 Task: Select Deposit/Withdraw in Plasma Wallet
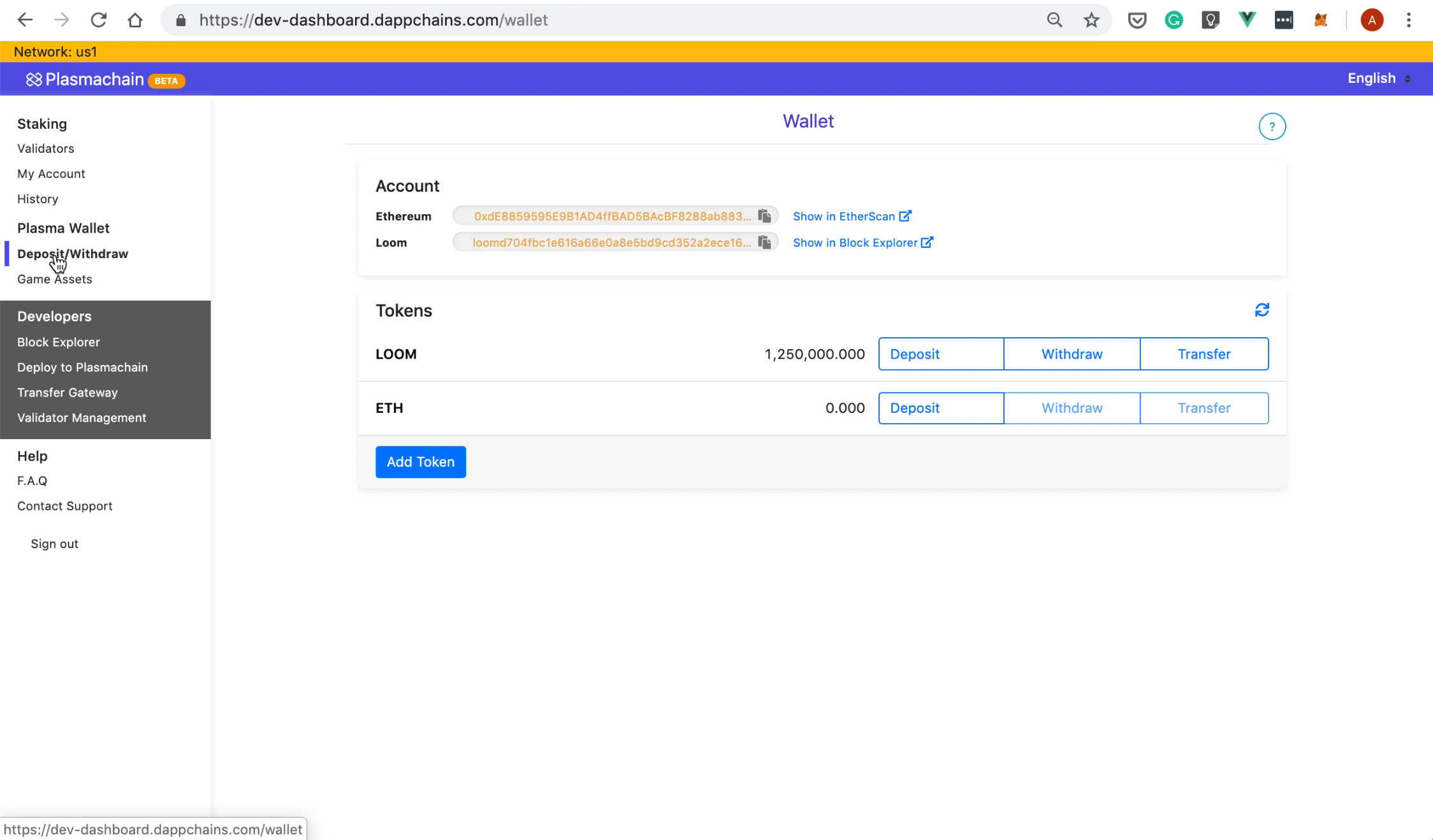pyautogui.click(x=73, y=254)
